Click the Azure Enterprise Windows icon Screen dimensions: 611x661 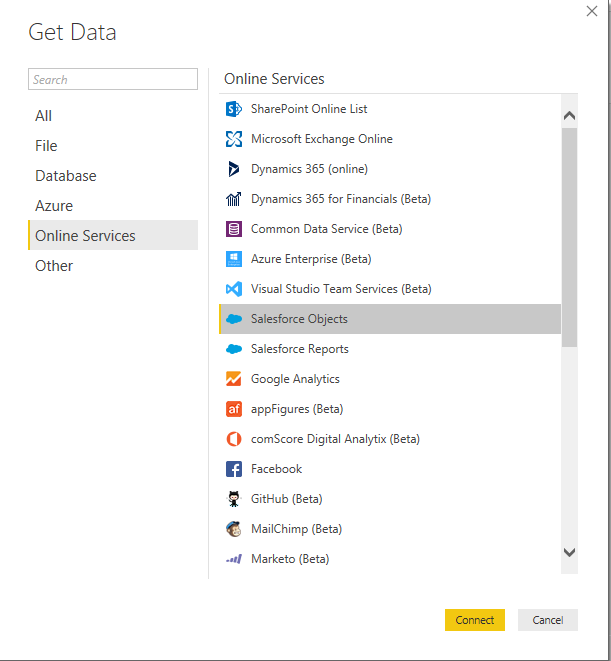pos(234,259)
